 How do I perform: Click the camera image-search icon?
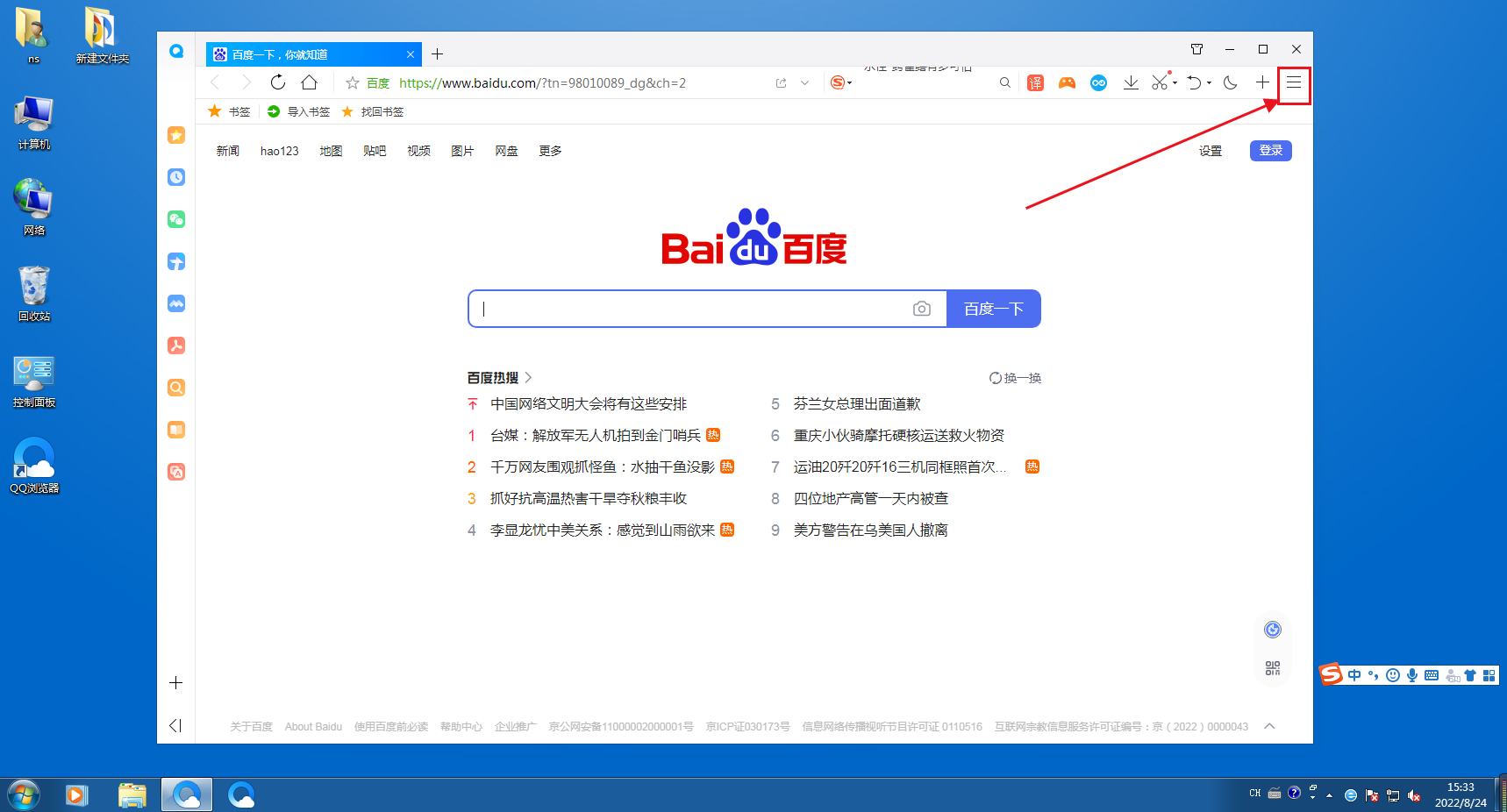coord(921,309)
